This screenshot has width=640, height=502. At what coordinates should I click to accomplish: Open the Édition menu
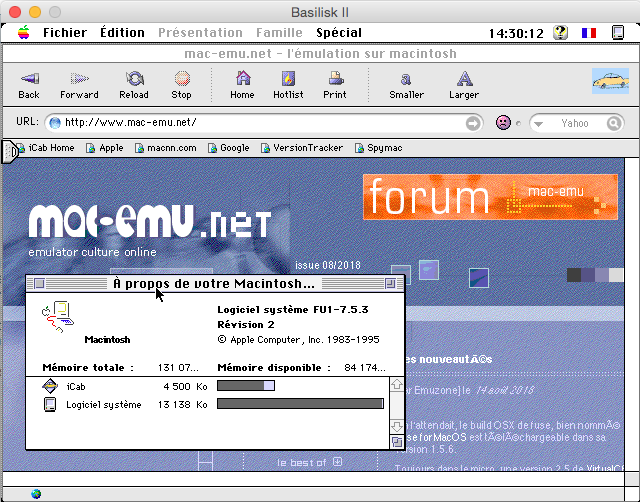click(122, 33)
